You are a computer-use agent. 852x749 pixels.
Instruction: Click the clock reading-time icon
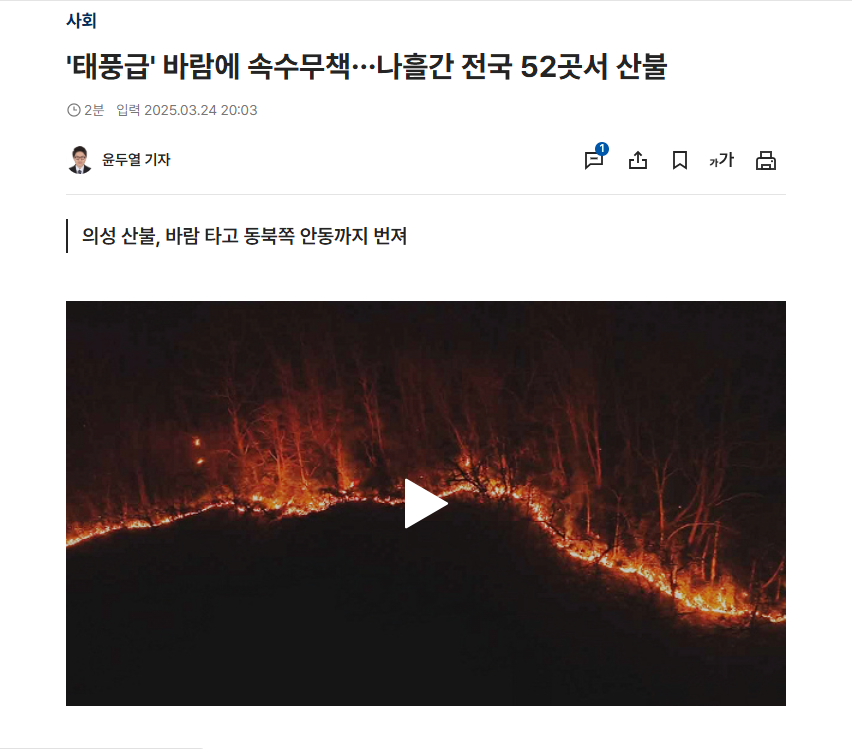(73, 110)
